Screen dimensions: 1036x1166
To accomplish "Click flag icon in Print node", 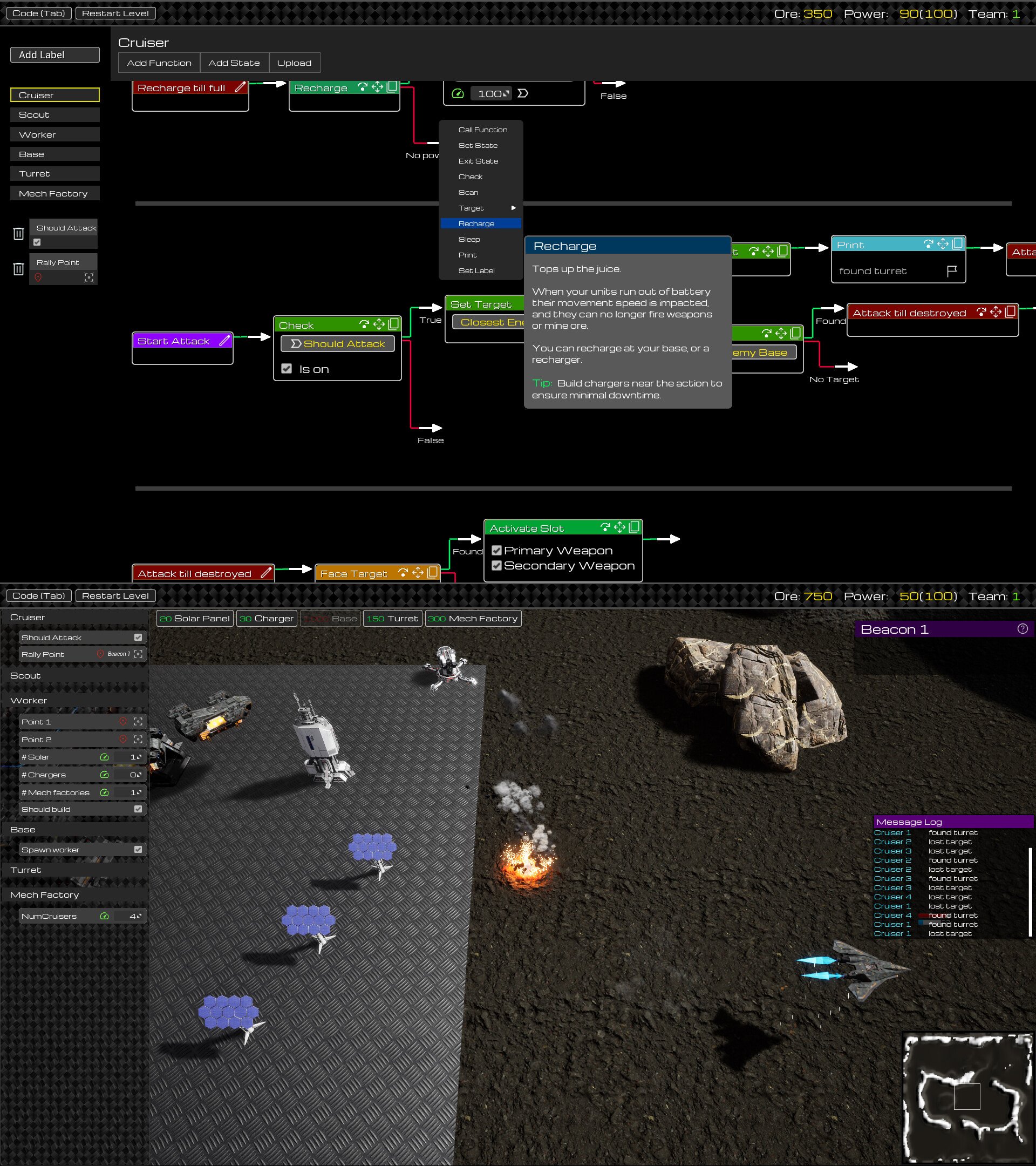I will (952, 271).
